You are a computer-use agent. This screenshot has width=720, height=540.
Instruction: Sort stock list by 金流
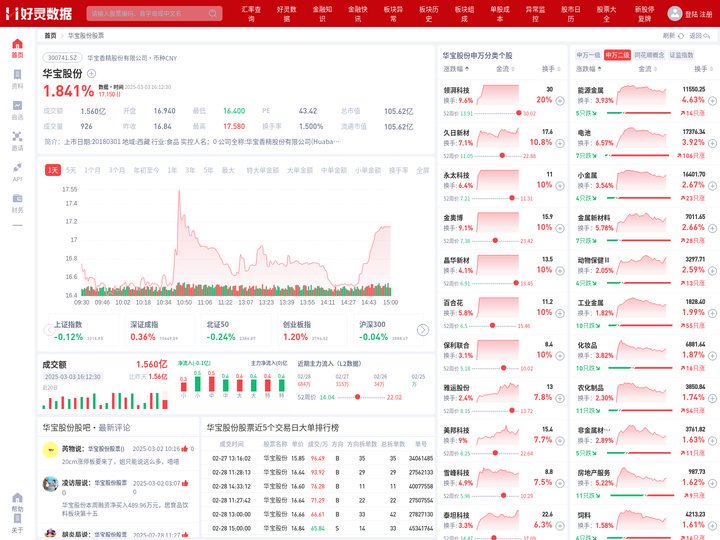tap(505, 69)
